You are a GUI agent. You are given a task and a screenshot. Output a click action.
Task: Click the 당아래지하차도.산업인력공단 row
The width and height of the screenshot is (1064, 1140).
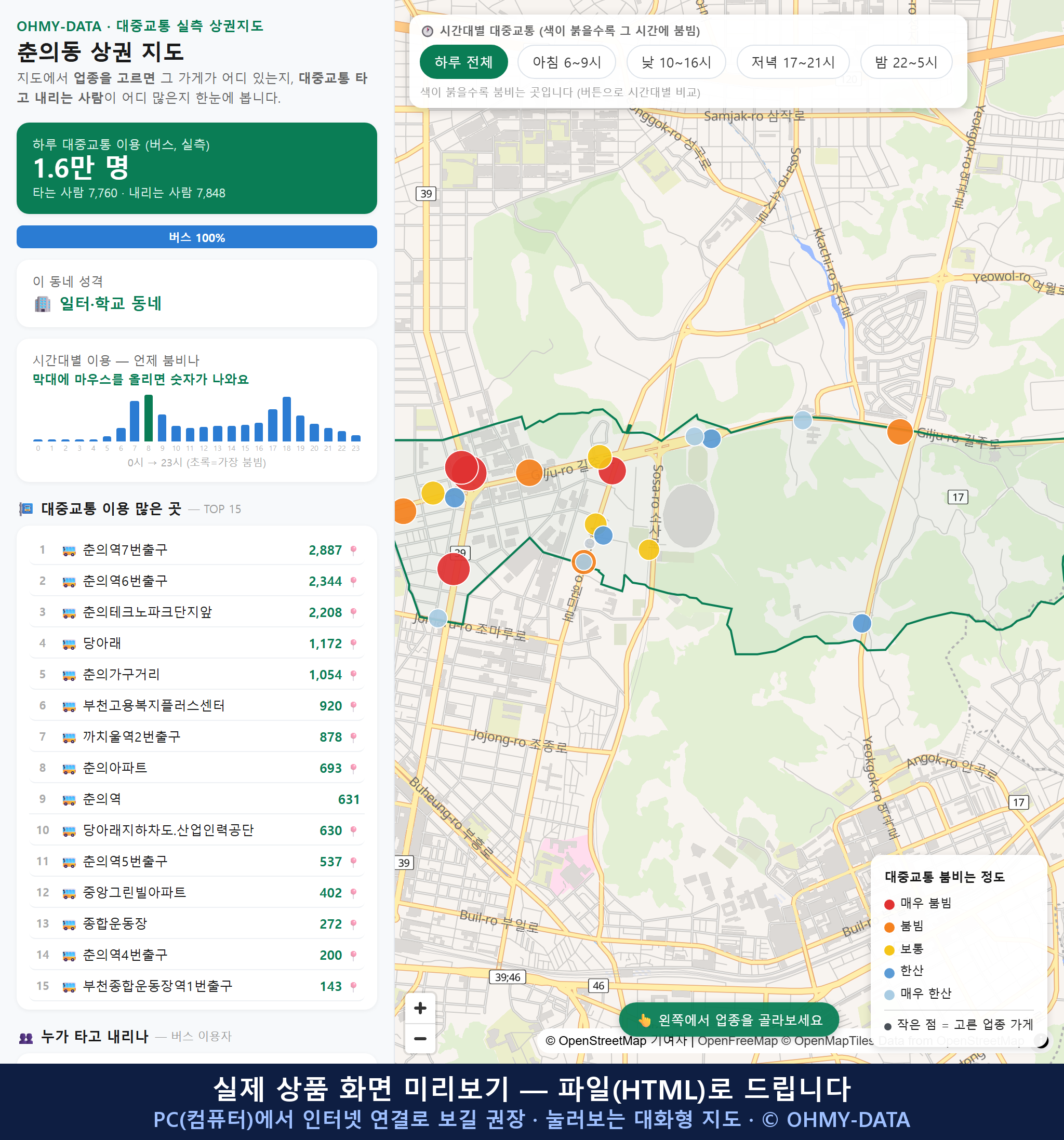(197, 830)
